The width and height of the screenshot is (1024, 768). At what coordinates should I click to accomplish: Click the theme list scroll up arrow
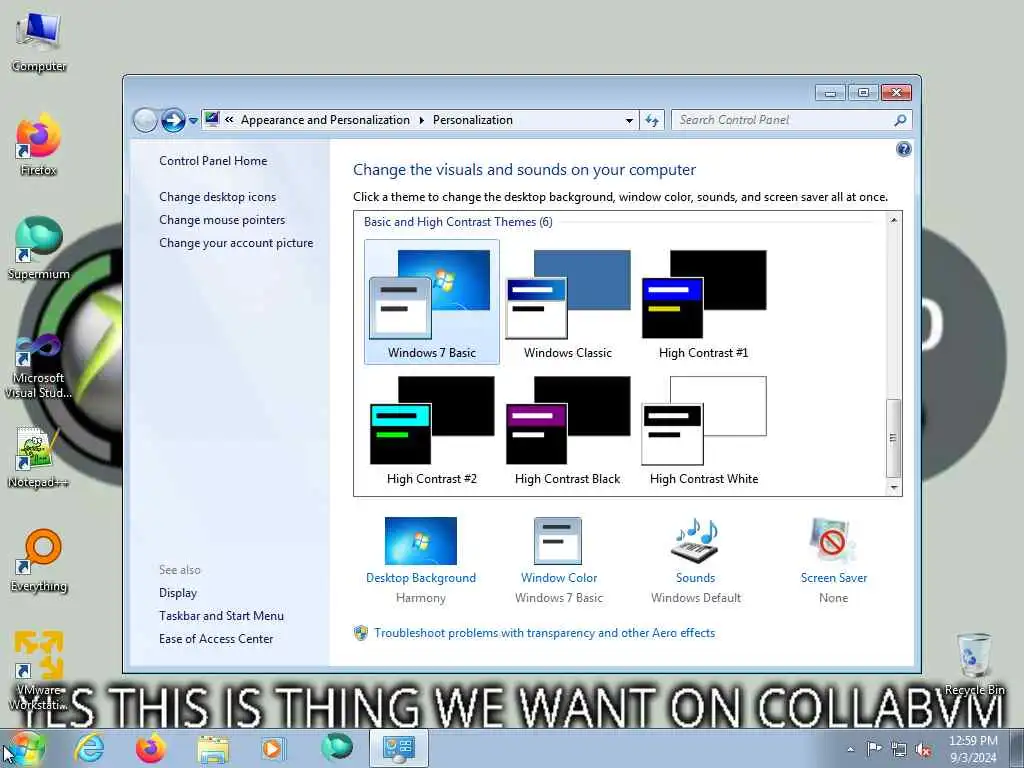coord(893,221)
